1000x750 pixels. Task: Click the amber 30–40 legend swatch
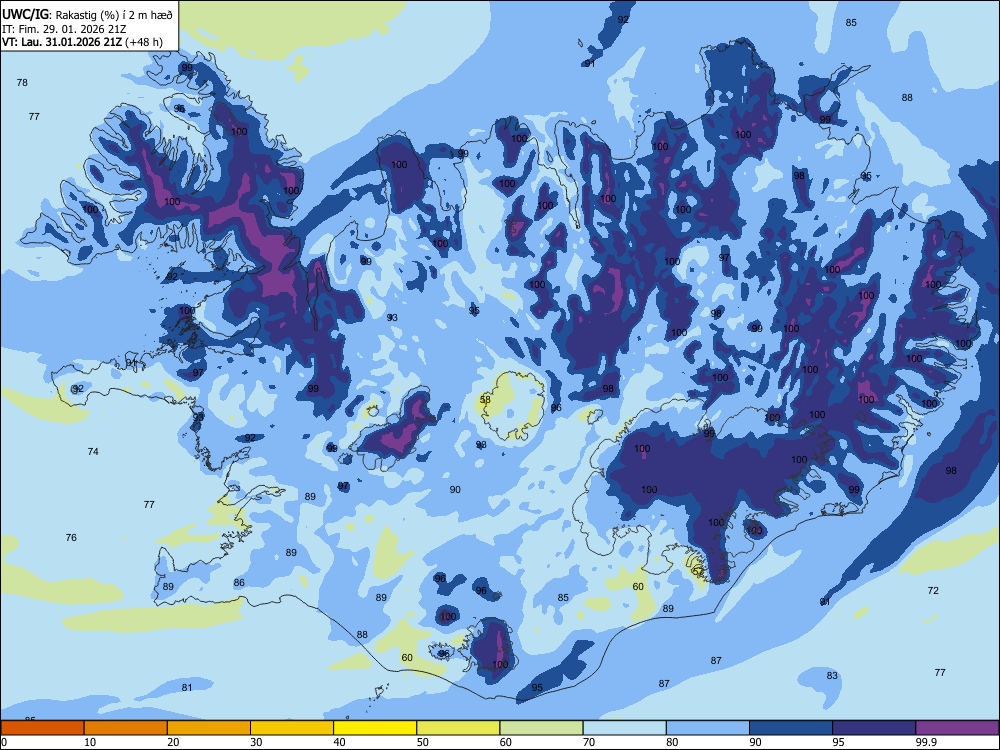tap(292, 728)
